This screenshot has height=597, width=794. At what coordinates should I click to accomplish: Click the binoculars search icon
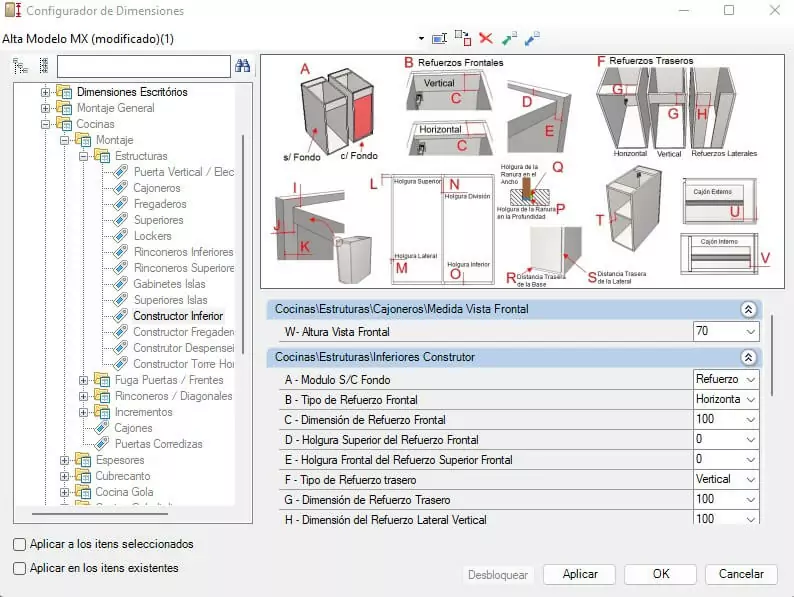coord(242,66)
